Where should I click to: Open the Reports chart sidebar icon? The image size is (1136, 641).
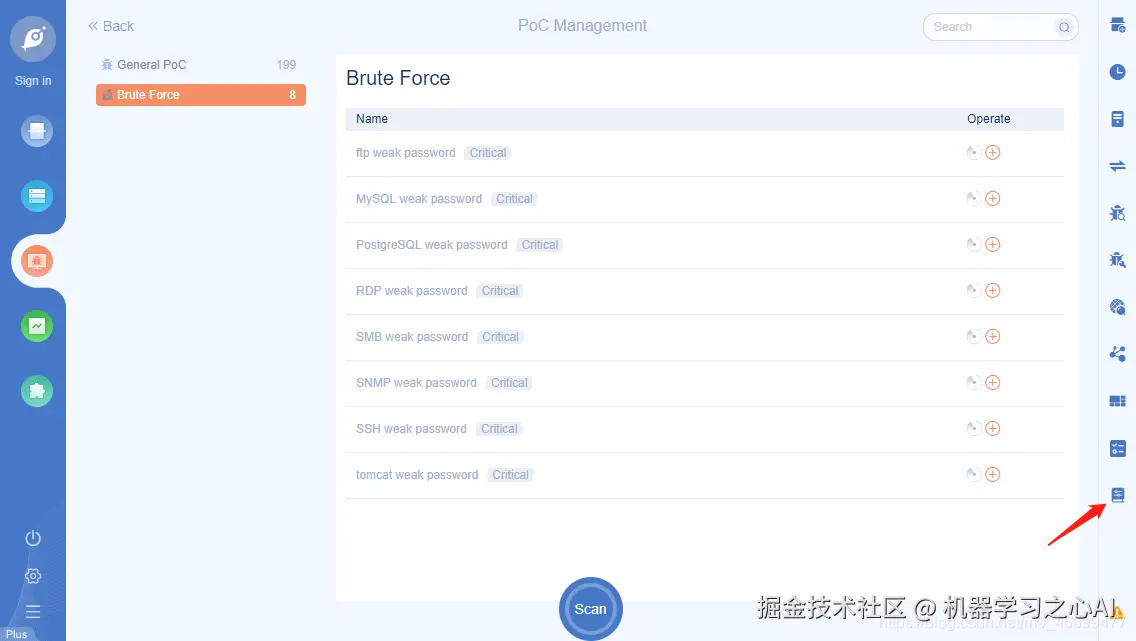(37, 326)
